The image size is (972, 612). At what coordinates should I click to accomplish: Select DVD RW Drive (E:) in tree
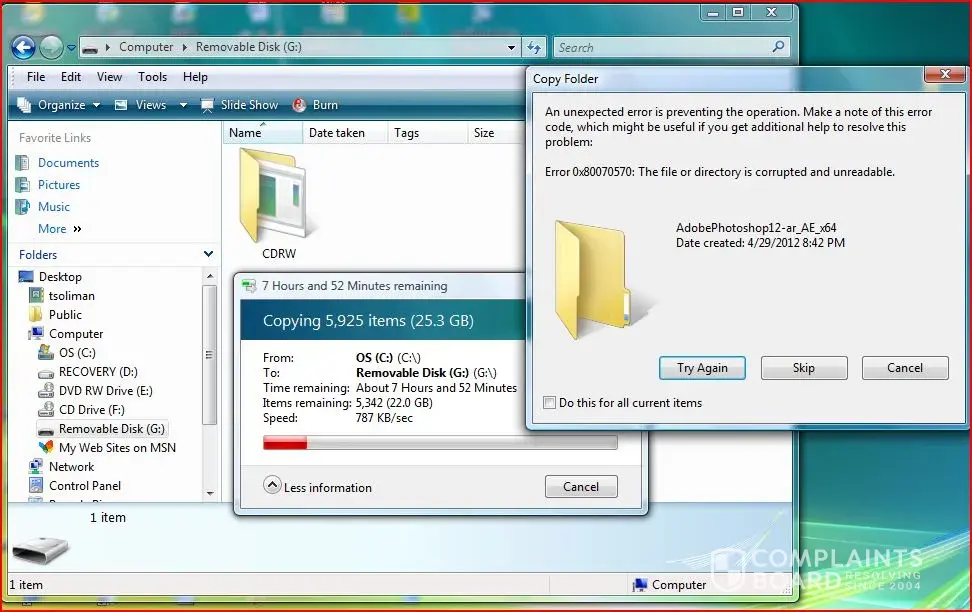[105, 391]
